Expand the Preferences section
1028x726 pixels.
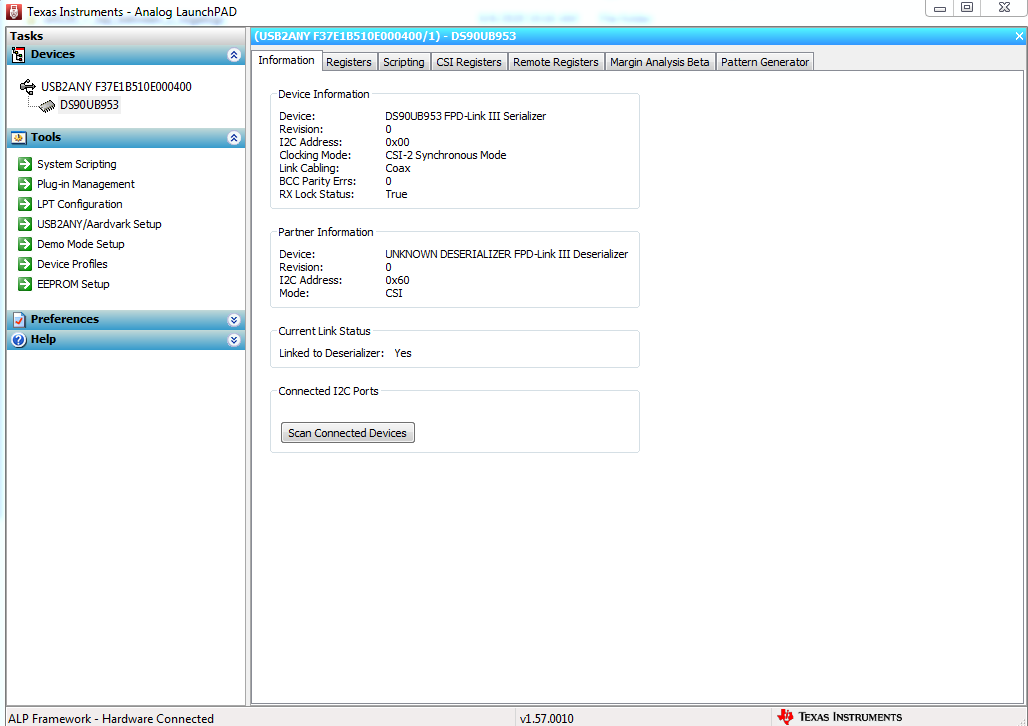pyautogui.click(x=234, y=320)
